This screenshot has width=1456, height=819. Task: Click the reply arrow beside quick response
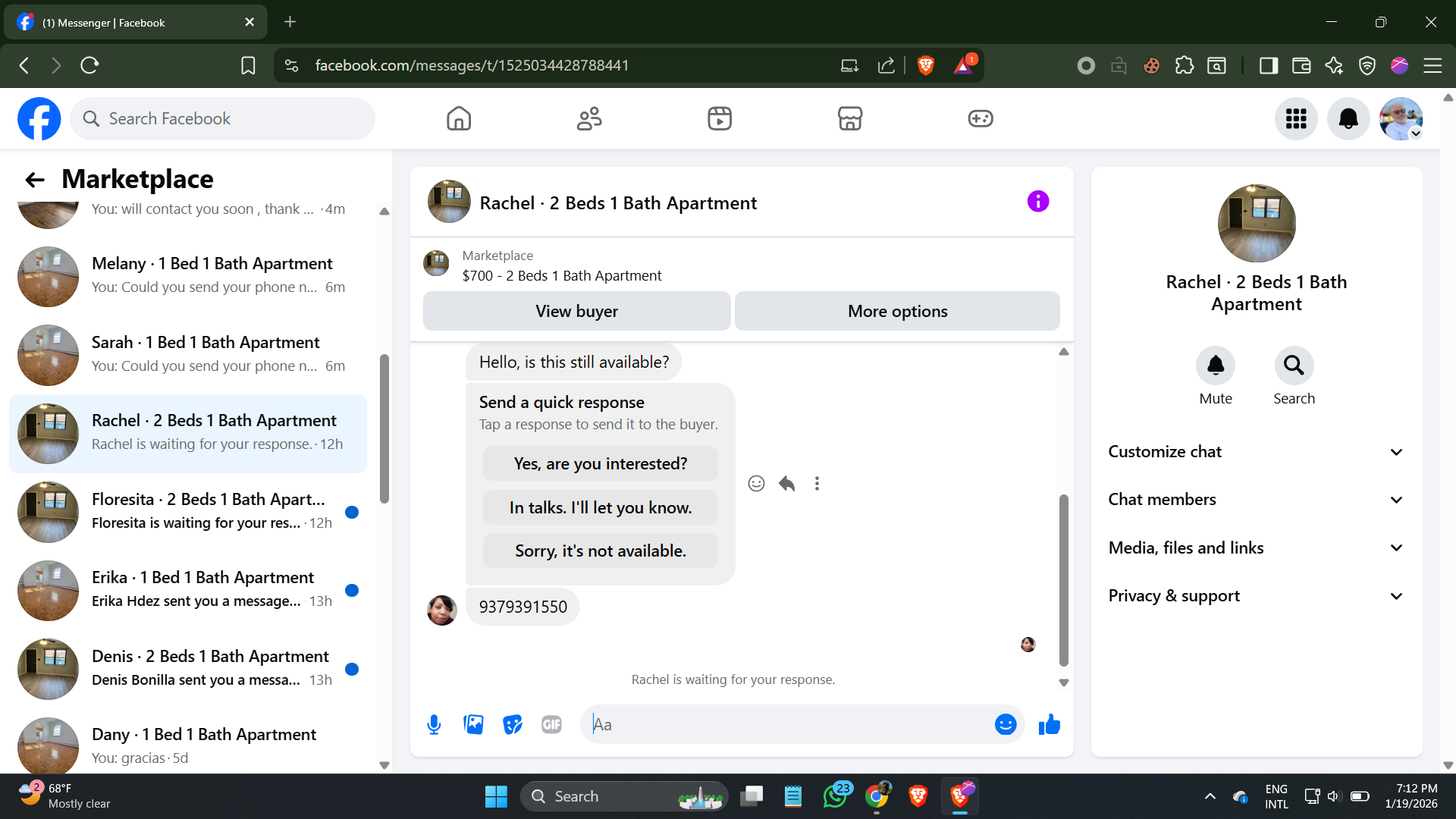(x=786, y=484)
